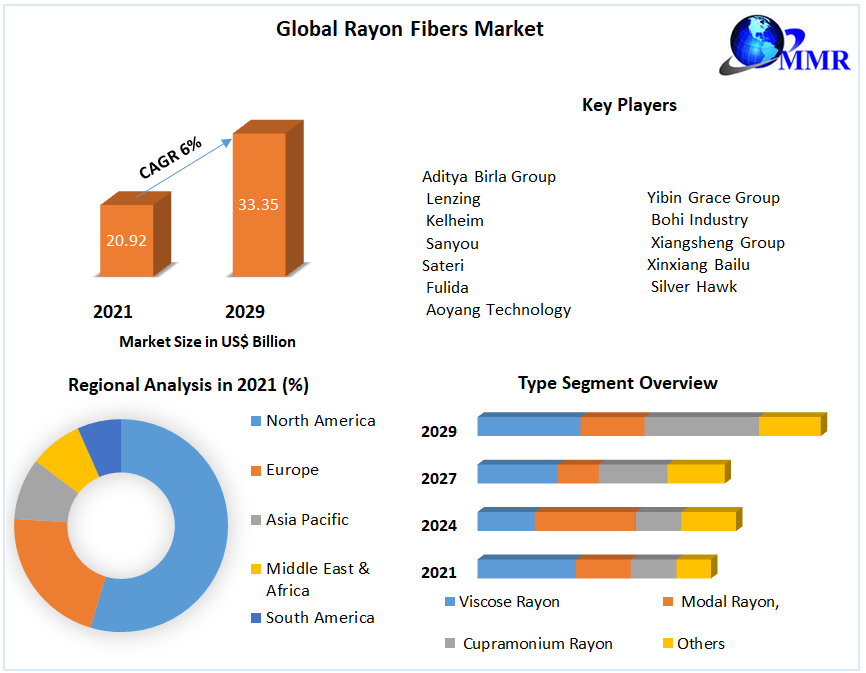
Task: Open the Type Segment Overview section
Action: pyautogui.click(x=617, y=383)
